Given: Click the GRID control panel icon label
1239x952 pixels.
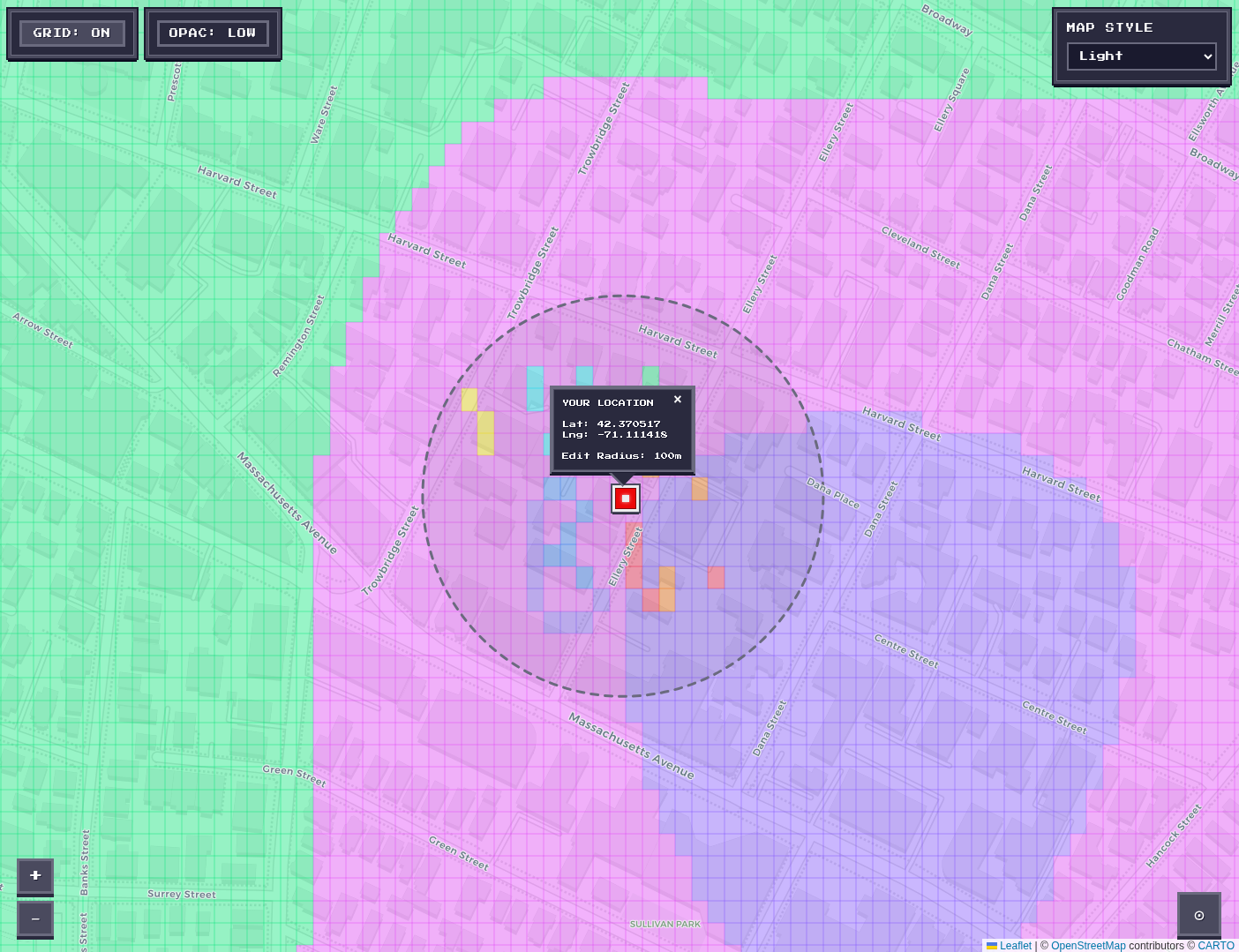Looking at the screenshot, I should pos(71,33).
